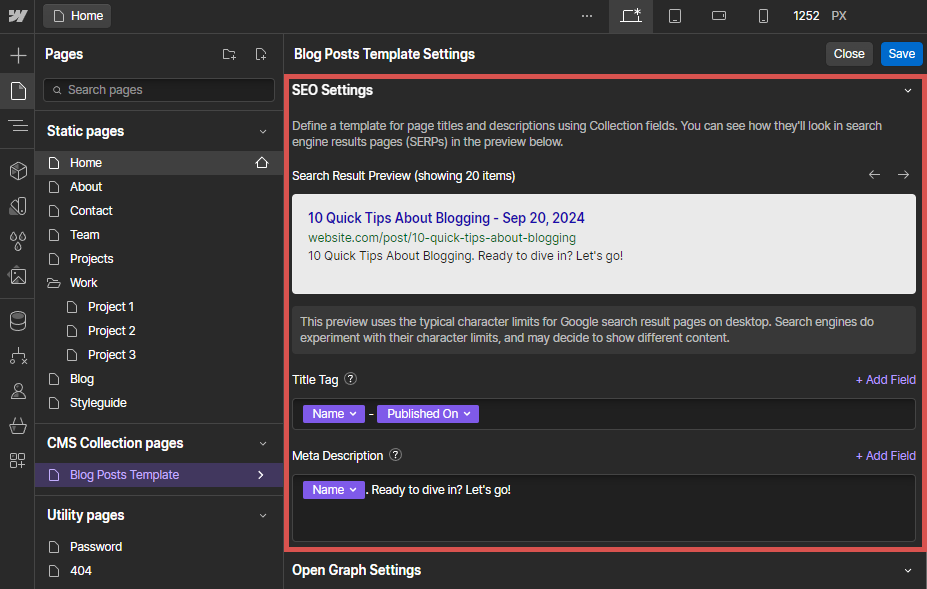Collapse the CMS Collection pages section
Screen dimensions: 927x589
click(x=263, y=444)
